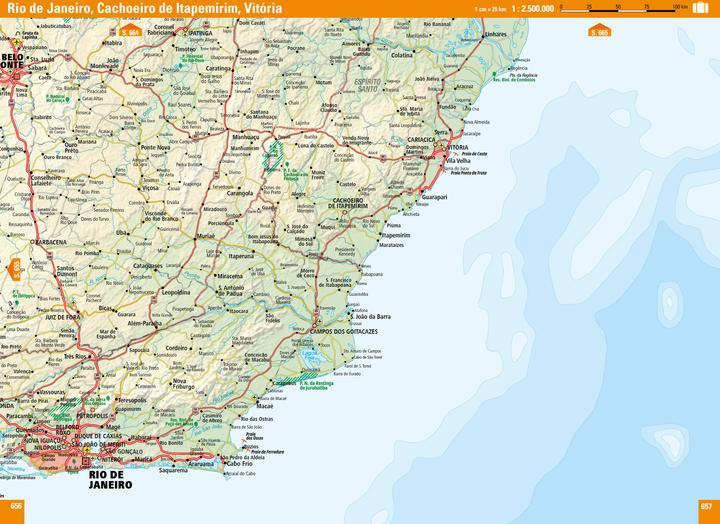Screen dimensions: 720x524
Task: Click the map title in the orange header
Action: click(x=144, y=8)
